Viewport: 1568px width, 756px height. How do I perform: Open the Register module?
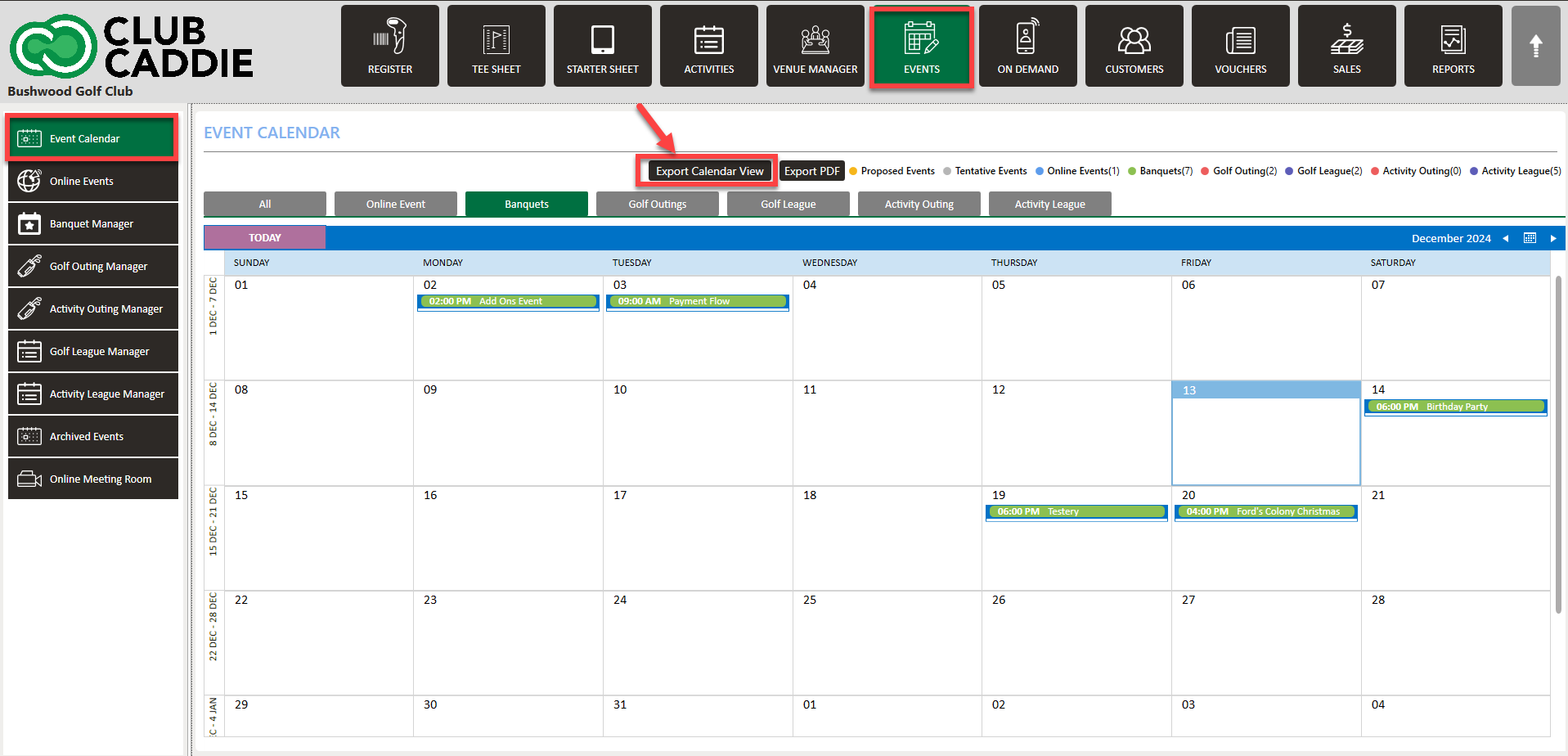pyautogui.click(x=390, y=46)
